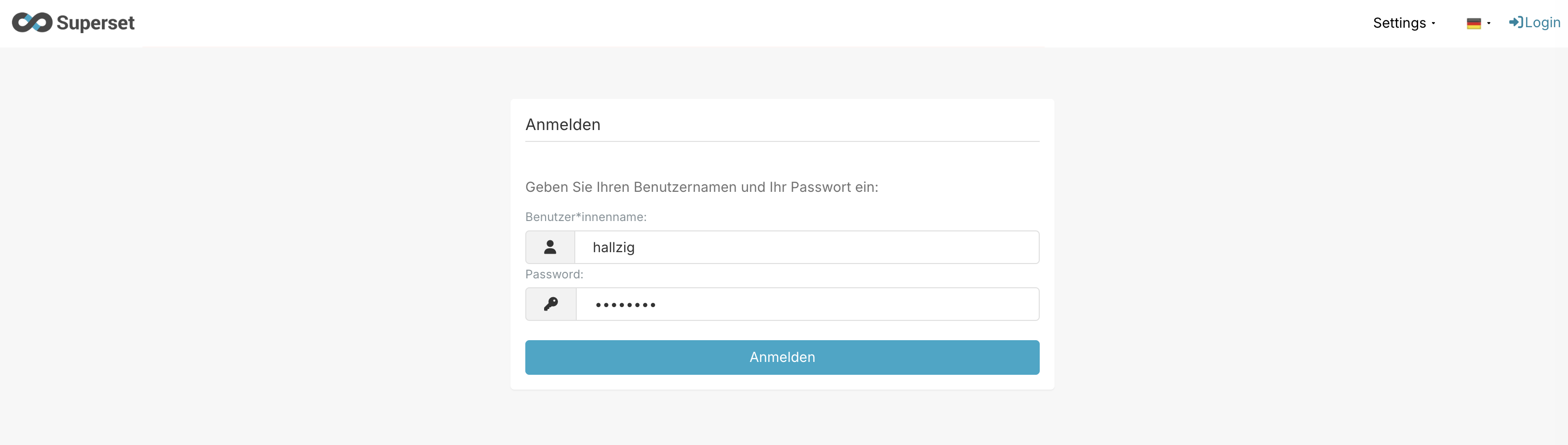This screenshot has width=1568, height=445.
Task: Open the language selector dropdown
Action: click(x=1479, y=23)
